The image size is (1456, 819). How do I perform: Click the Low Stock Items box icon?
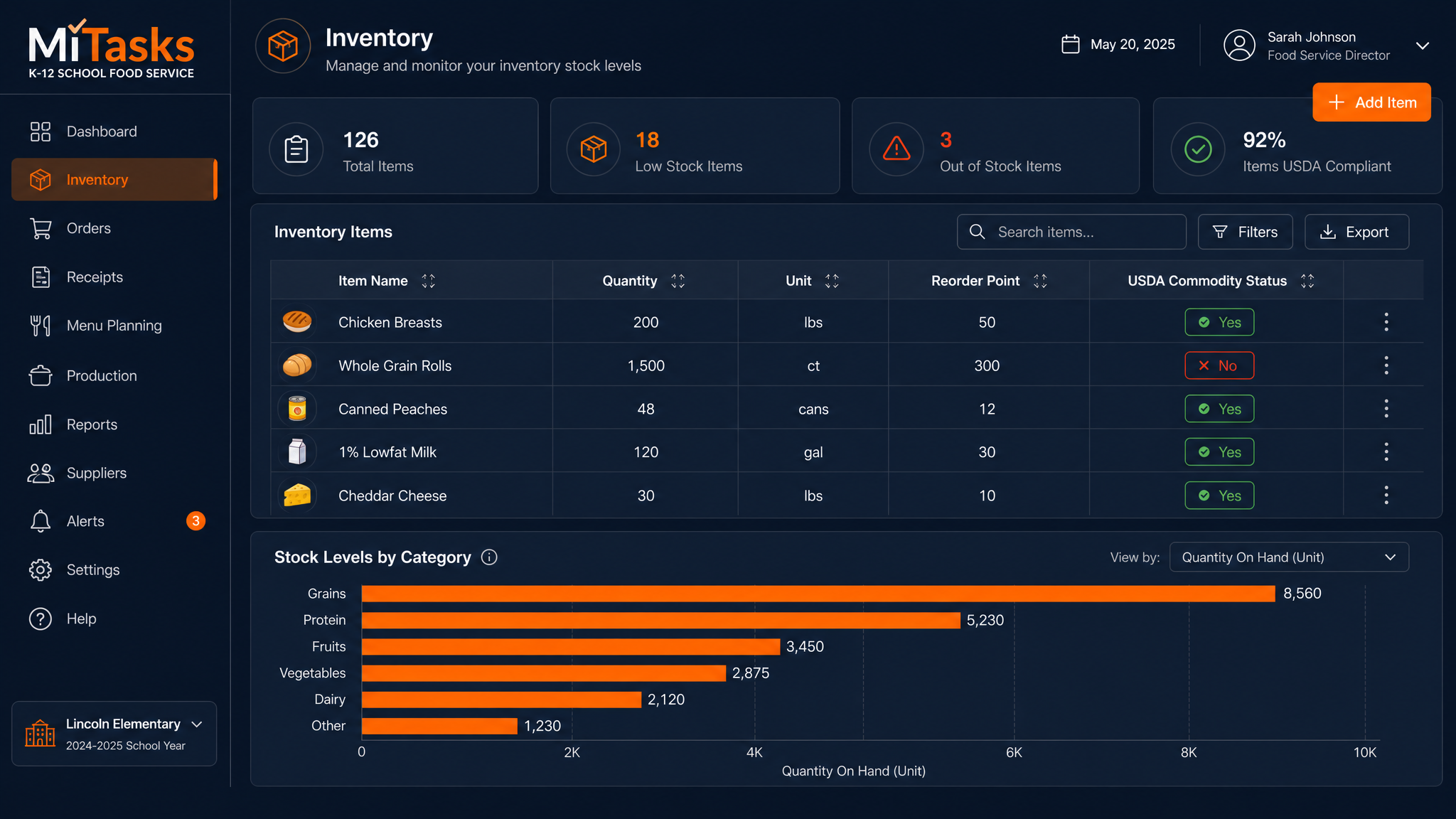(x=594, y=149)
